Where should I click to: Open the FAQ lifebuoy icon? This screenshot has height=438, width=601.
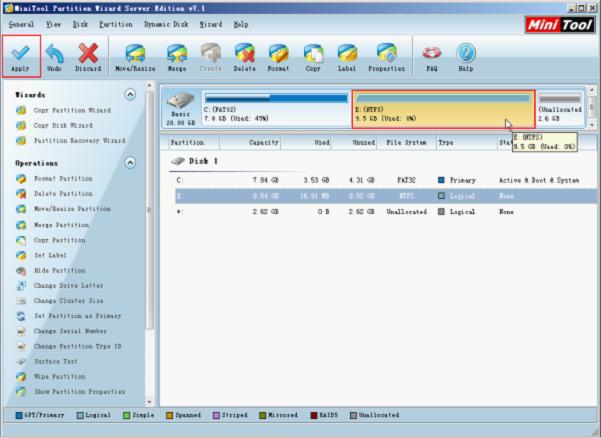[432, 53]
